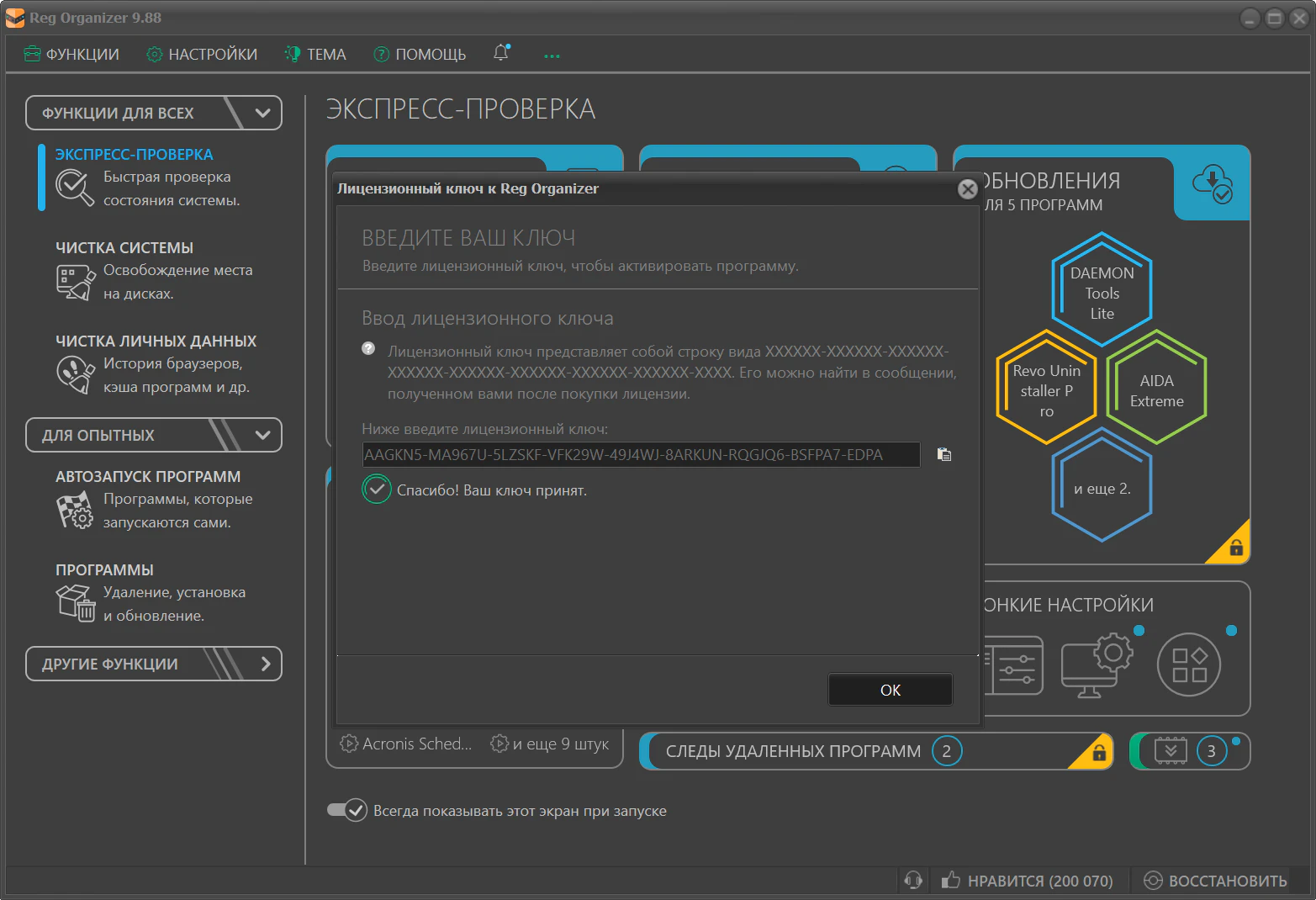The height and width of the screenshot is (900, 1316).
Task: Collapse the ФУНКЦИИ ДЛЯ ВСЕХ section
Action: point(262,113)
